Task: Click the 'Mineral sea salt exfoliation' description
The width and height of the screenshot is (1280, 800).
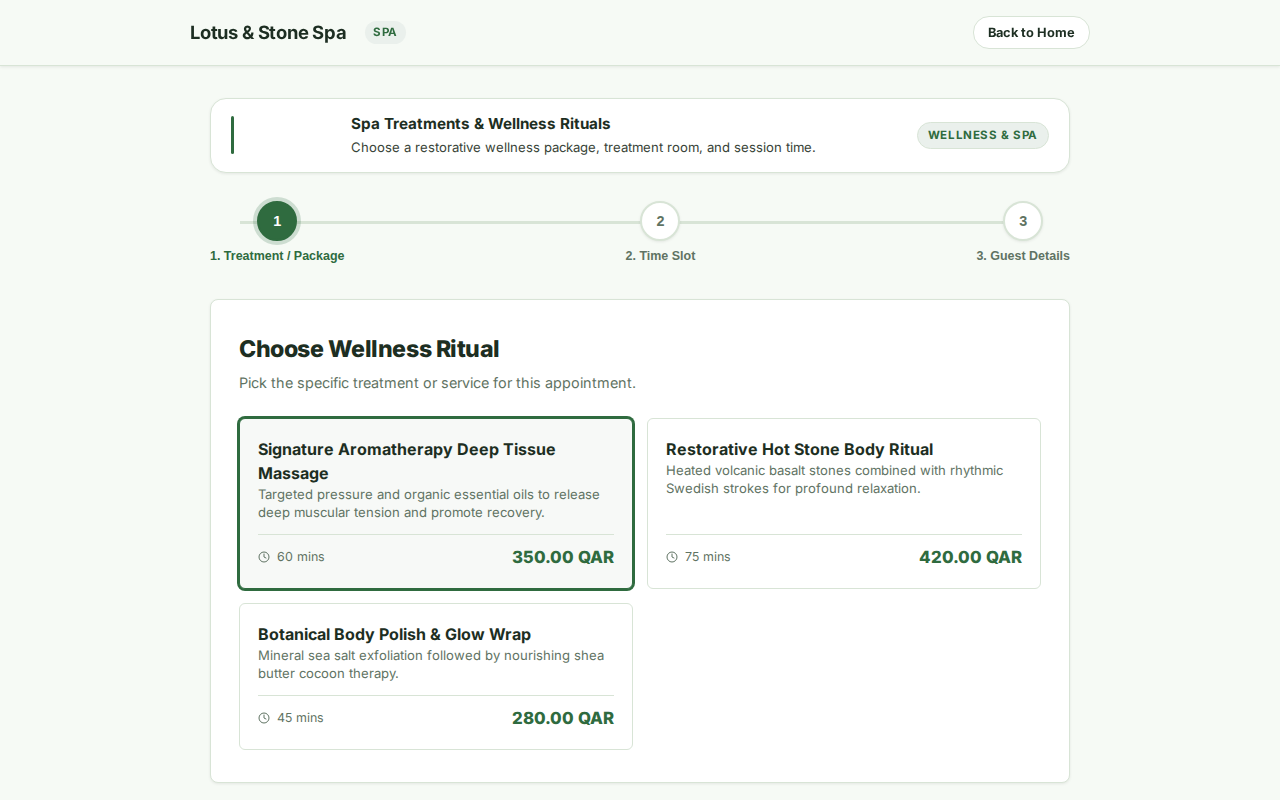Action: click(431, 664)
